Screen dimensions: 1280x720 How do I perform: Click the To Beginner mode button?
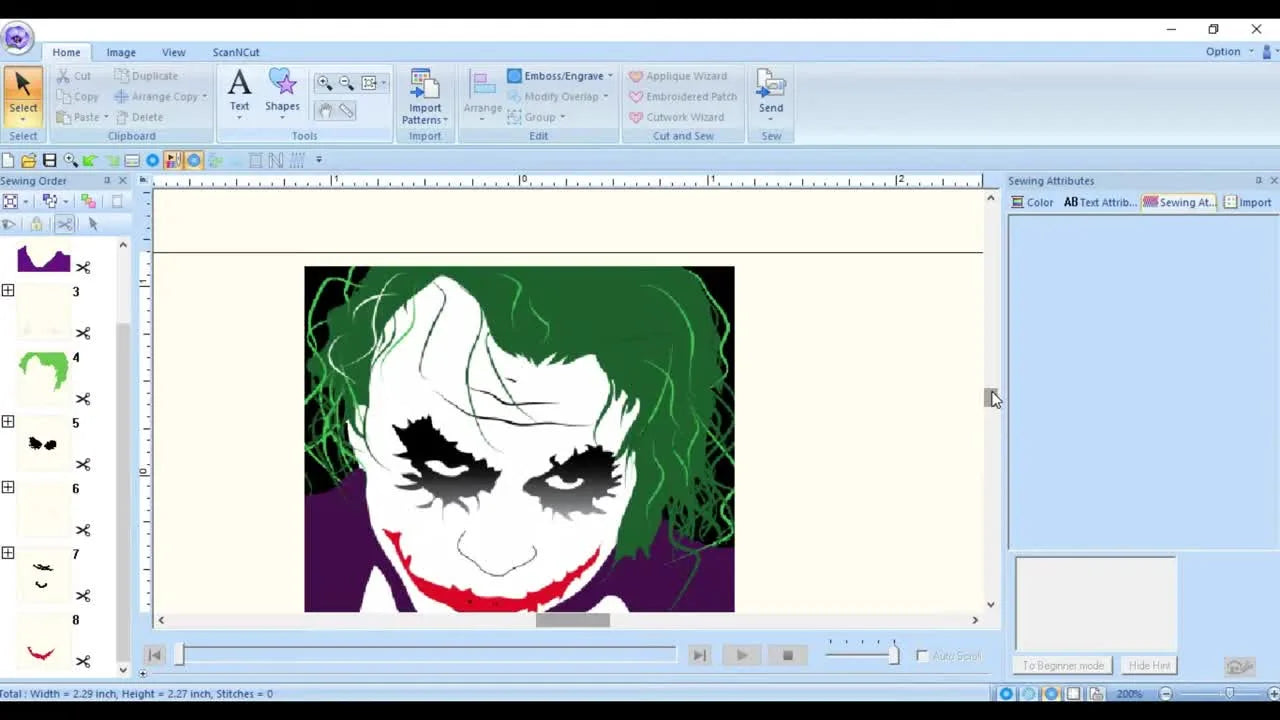point(1062,665)
